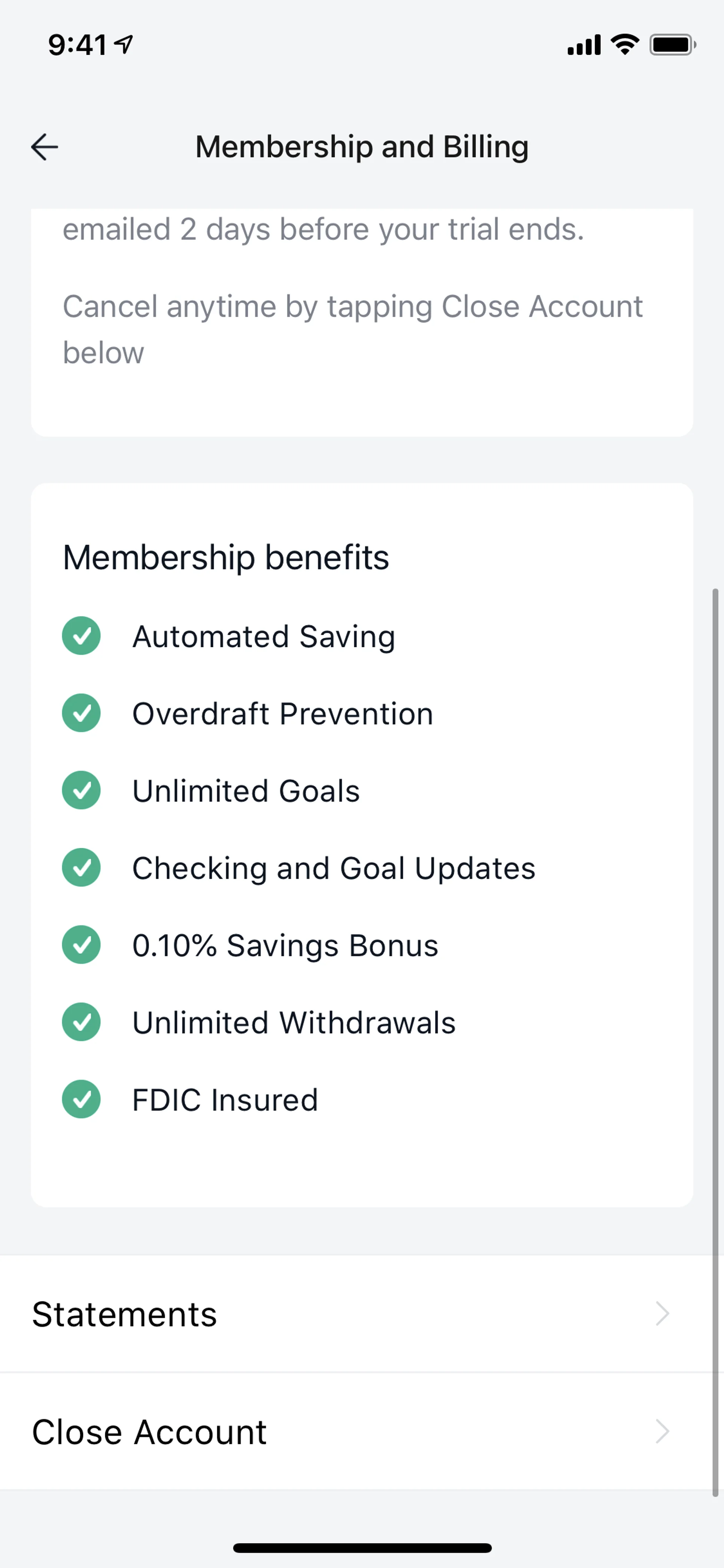Tap checkmark next to FDIC Insured
This screenshot has height=1568, width=724.
[x=81, y=1099]
